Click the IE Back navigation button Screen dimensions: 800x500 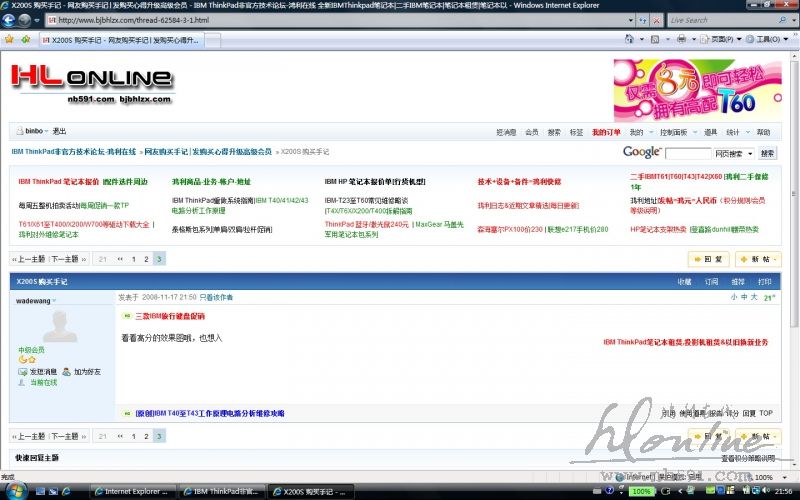12,19
